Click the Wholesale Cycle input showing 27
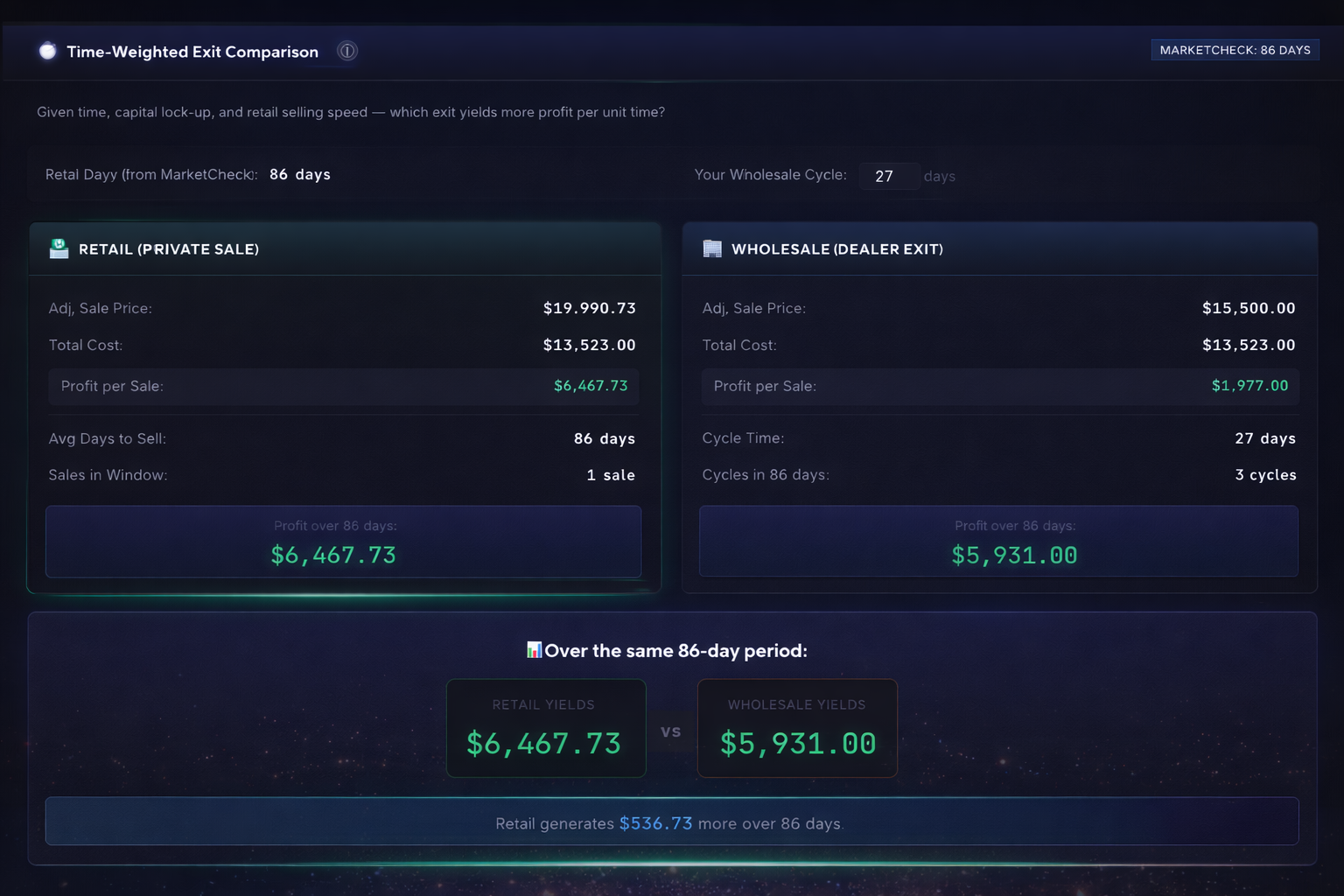1344x896 pixels. [888, 176]
